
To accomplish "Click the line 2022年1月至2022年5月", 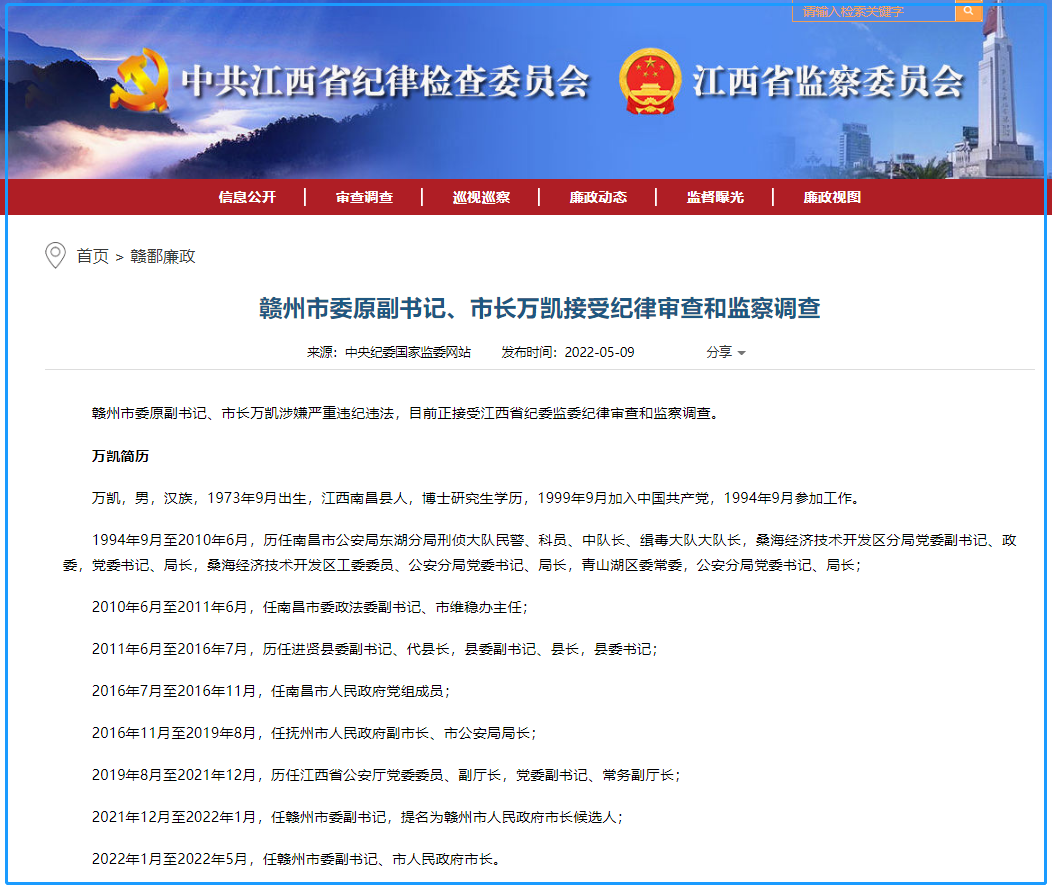I will point(296,859).
